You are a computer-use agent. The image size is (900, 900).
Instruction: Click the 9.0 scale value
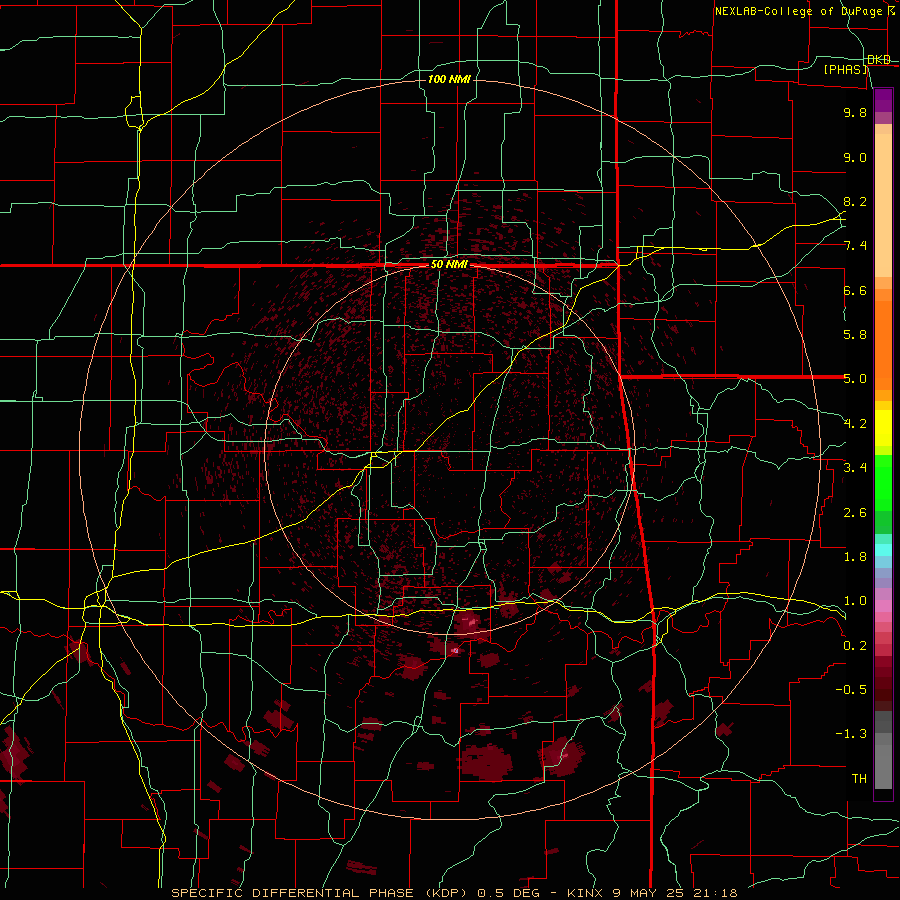coord(855,157)
